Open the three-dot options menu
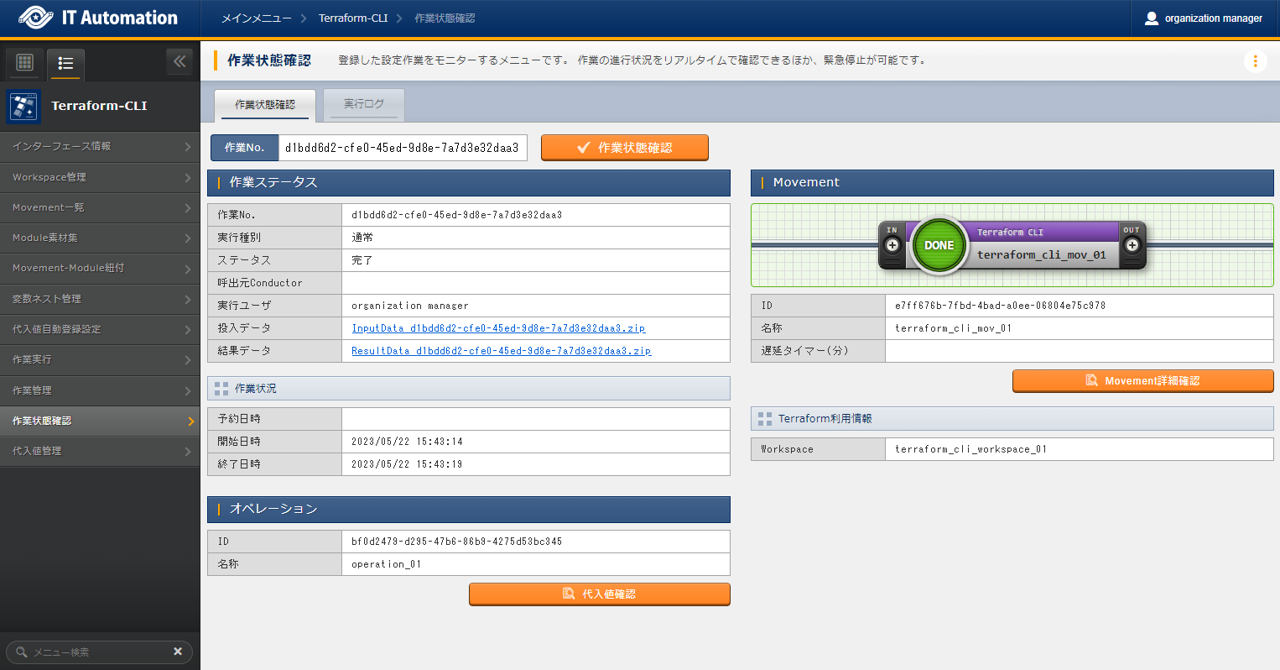 [x=1255, y=61]
